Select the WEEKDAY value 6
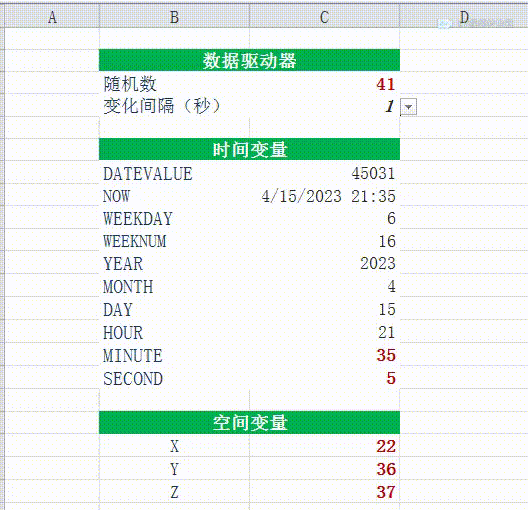528x510 pixels. tap(324, 218)
